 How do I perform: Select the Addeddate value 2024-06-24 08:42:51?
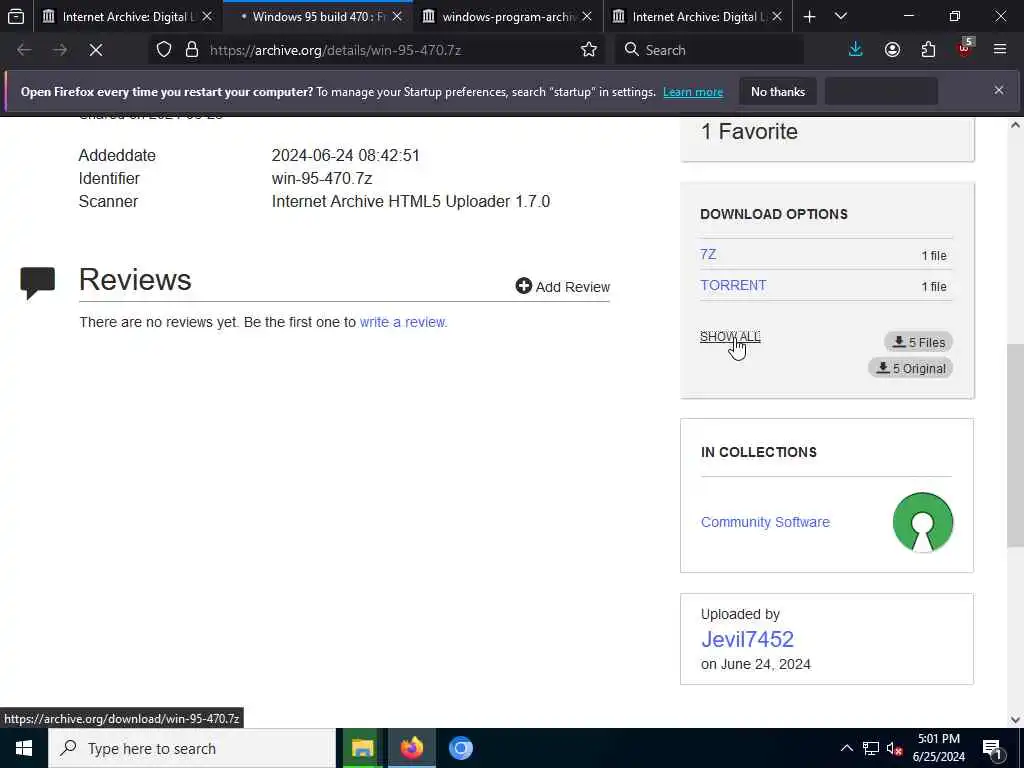345,155
